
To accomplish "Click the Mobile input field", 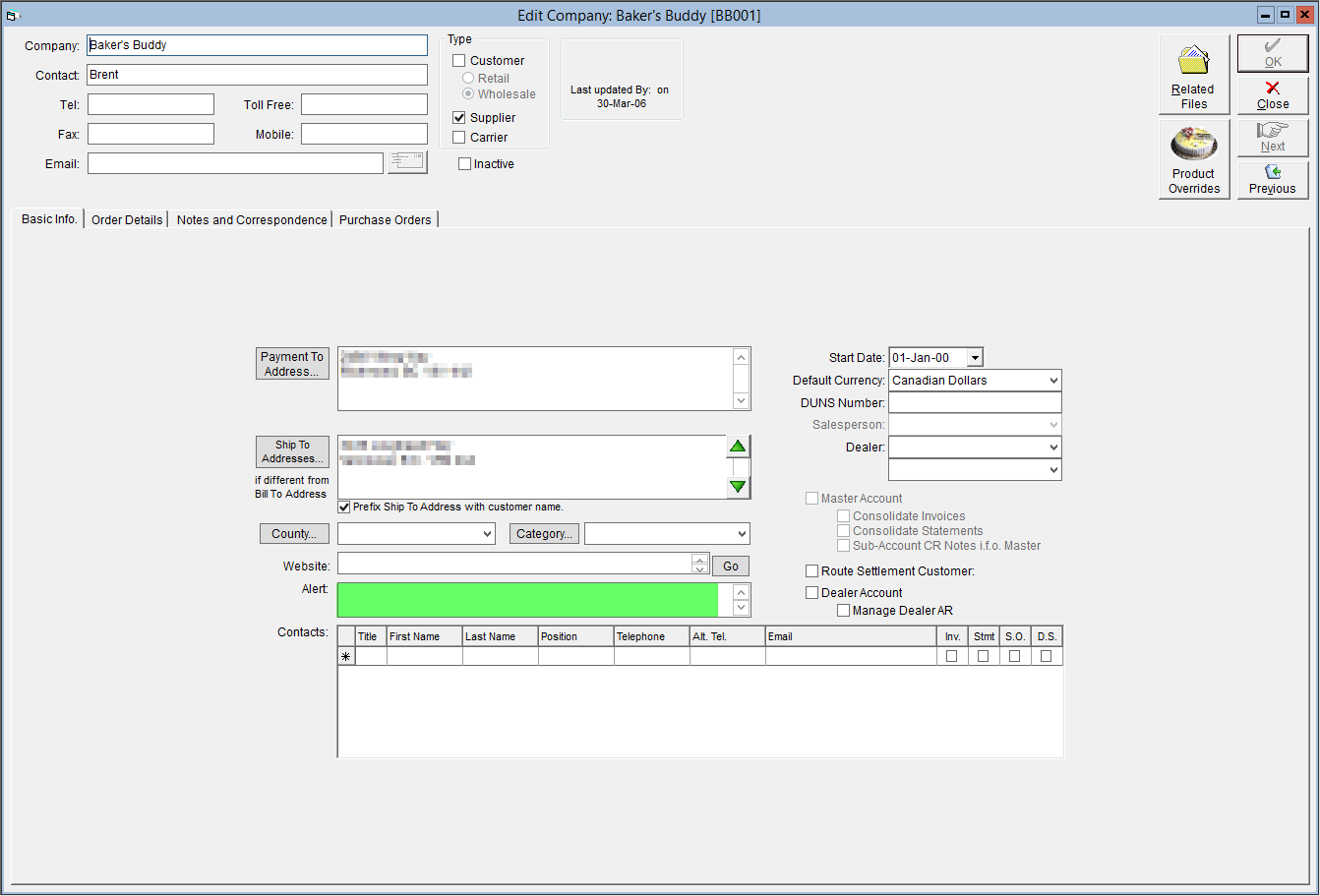I will point(364,134).
